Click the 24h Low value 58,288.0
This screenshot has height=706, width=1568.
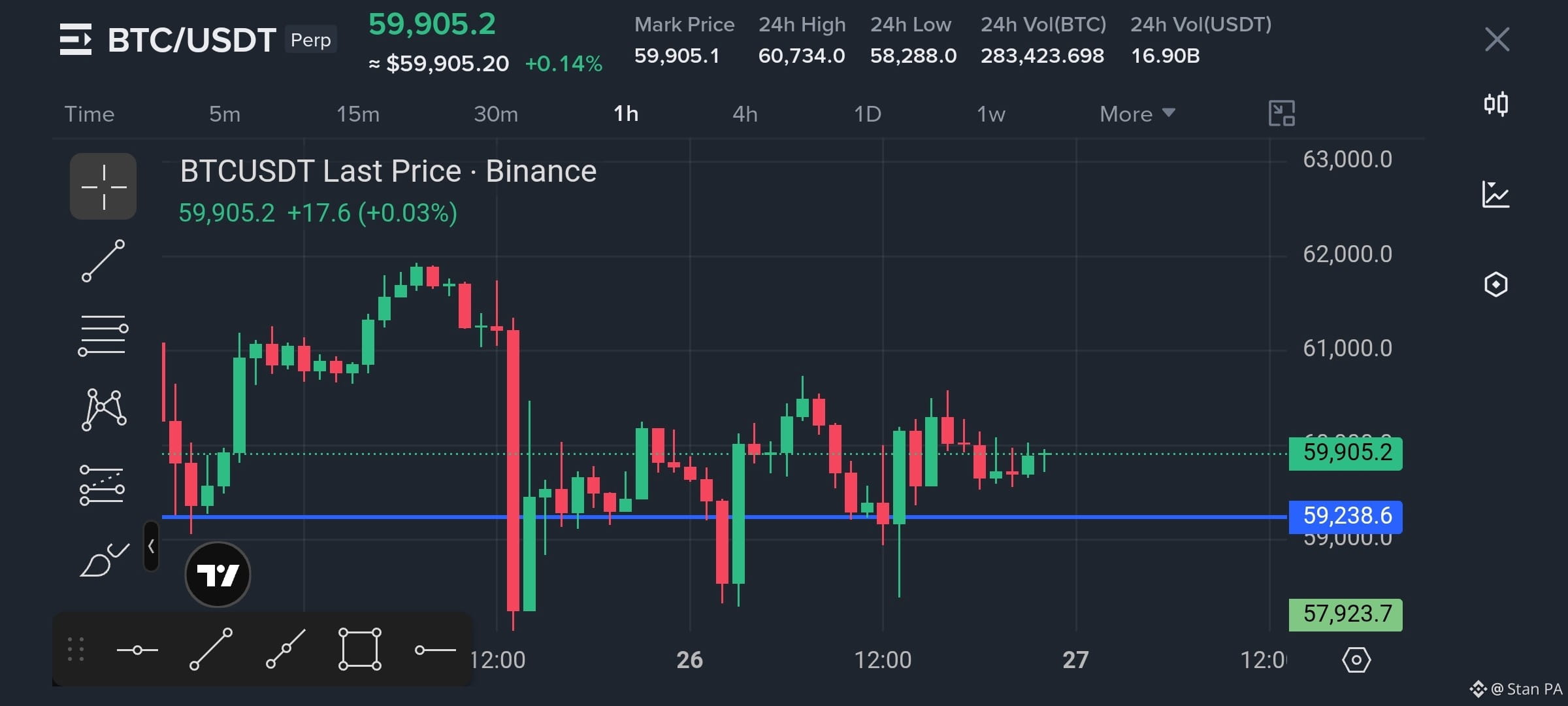click(x=913, y=56)
